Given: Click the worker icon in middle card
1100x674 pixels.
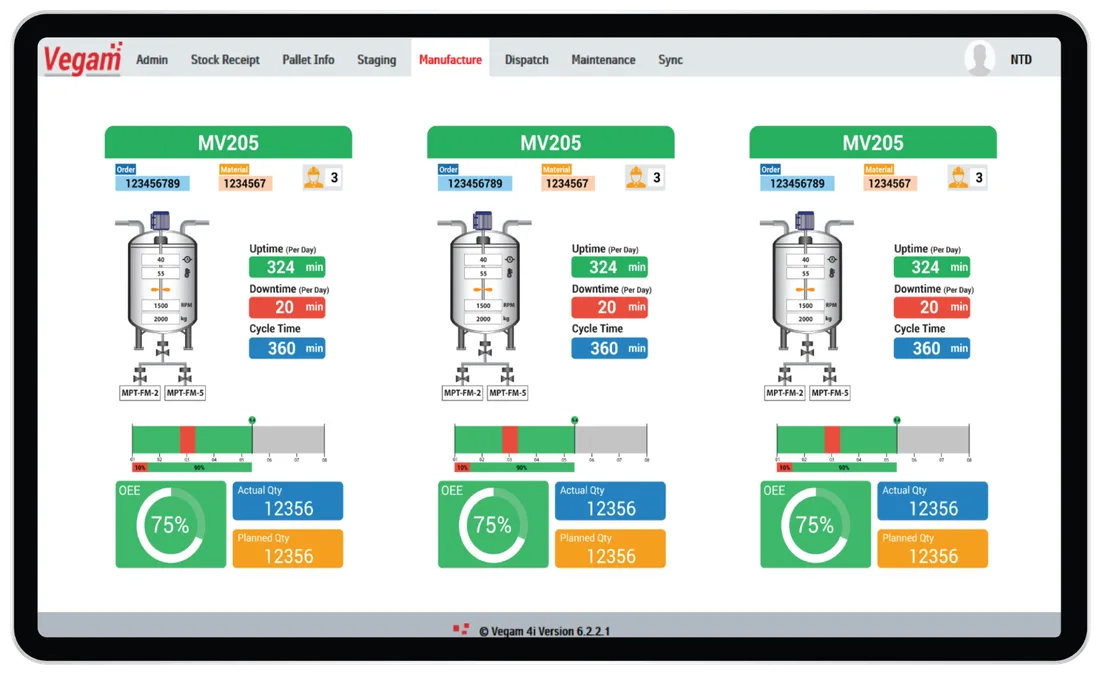Looking at the screenshot, I should point(636,177).
